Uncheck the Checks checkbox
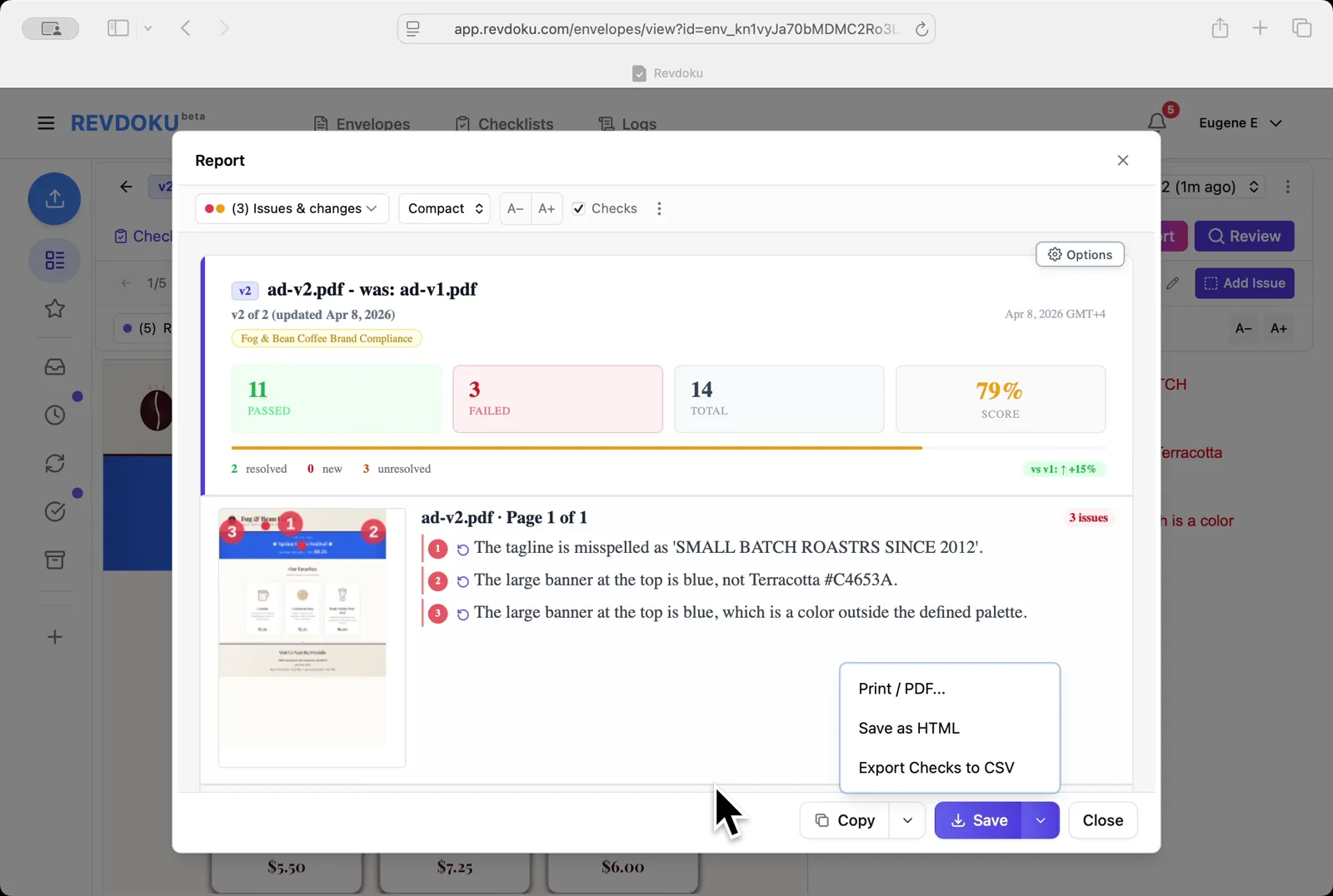 pyautogui.click(x=579, y=209)
